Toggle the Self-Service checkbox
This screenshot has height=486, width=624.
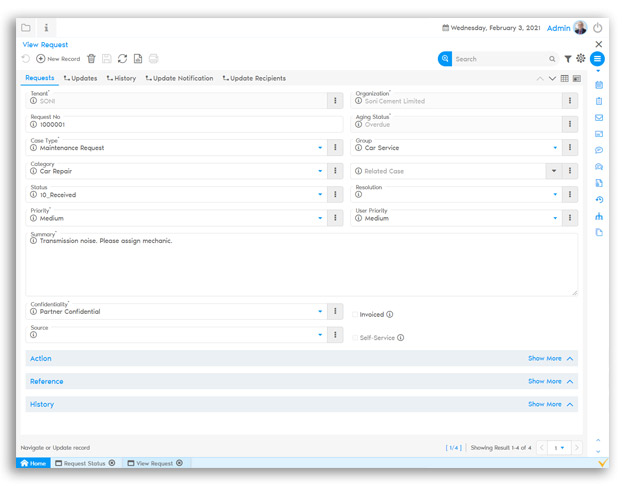355,338
